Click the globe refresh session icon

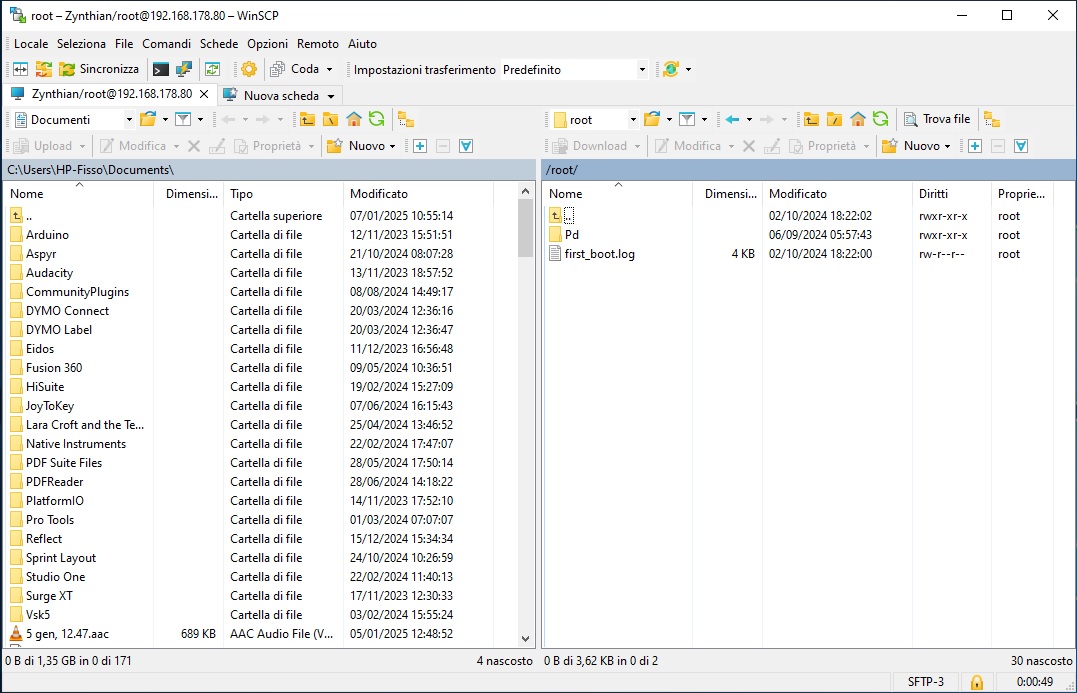coord(670,69)
